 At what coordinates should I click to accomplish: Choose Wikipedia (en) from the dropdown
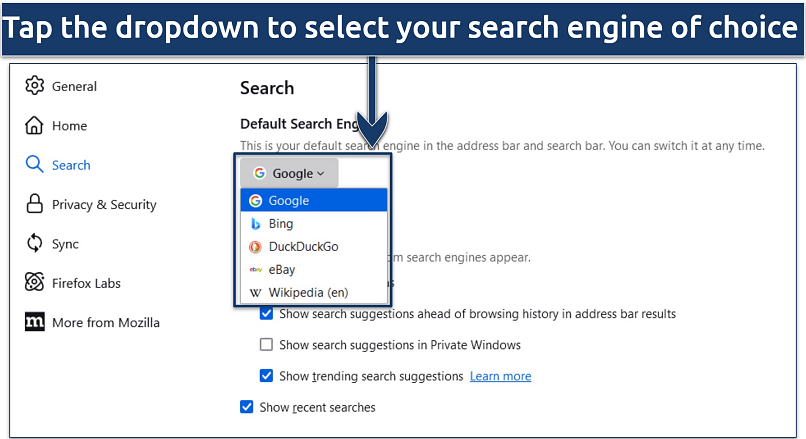[x=308, y=292]
